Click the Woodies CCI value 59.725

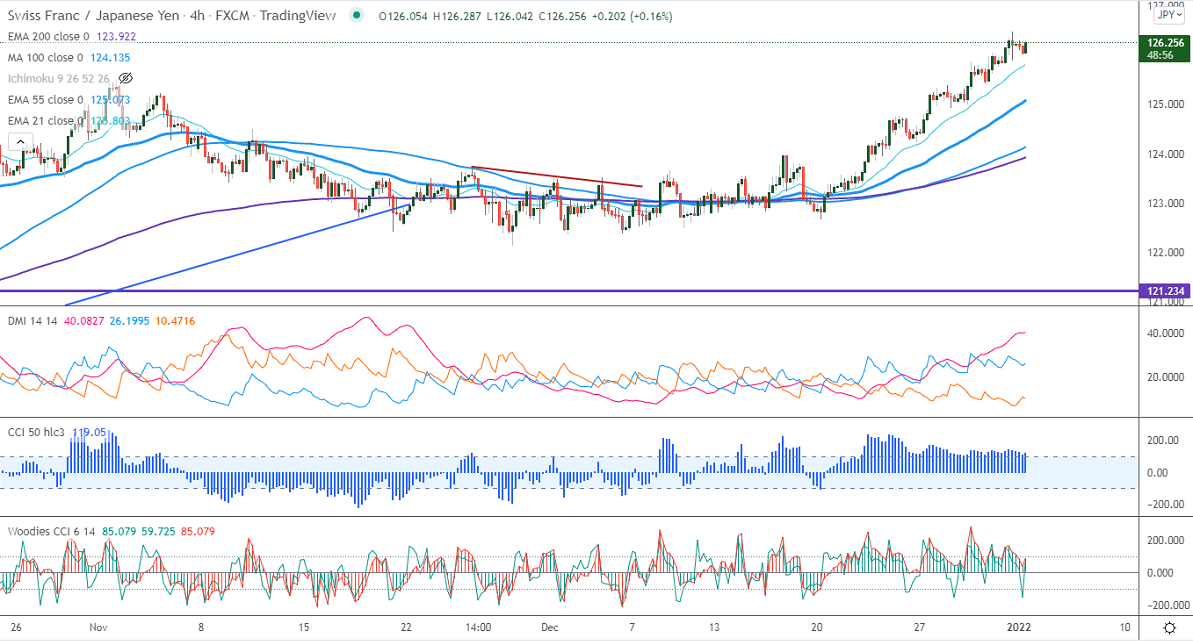(158, 532)
